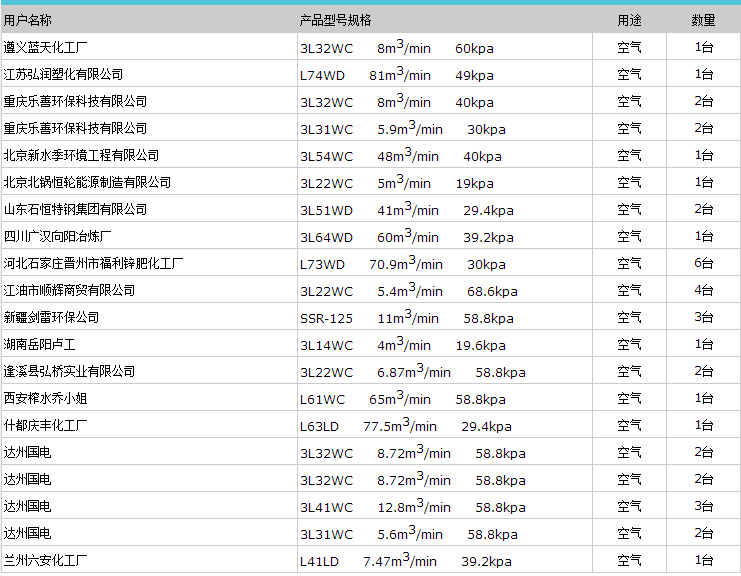Screen dimensions: 741x576
Task: Click 3台 in the 新疆剑雷环保公司 row
Action: 703,317
